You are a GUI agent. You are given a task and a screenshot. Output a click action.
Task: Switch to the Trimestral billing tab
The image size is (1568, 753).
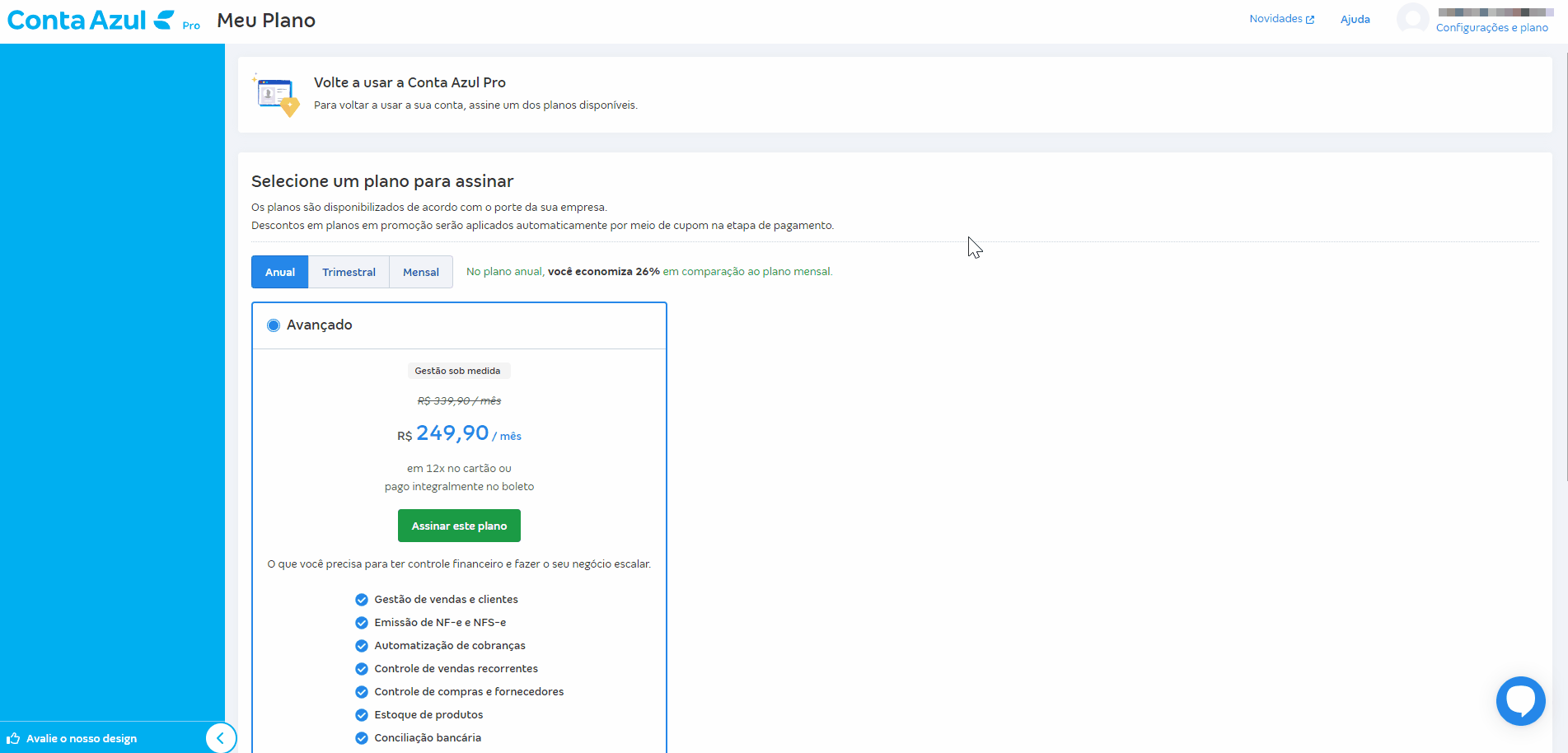pyautogui.click(x=349, y=271)
